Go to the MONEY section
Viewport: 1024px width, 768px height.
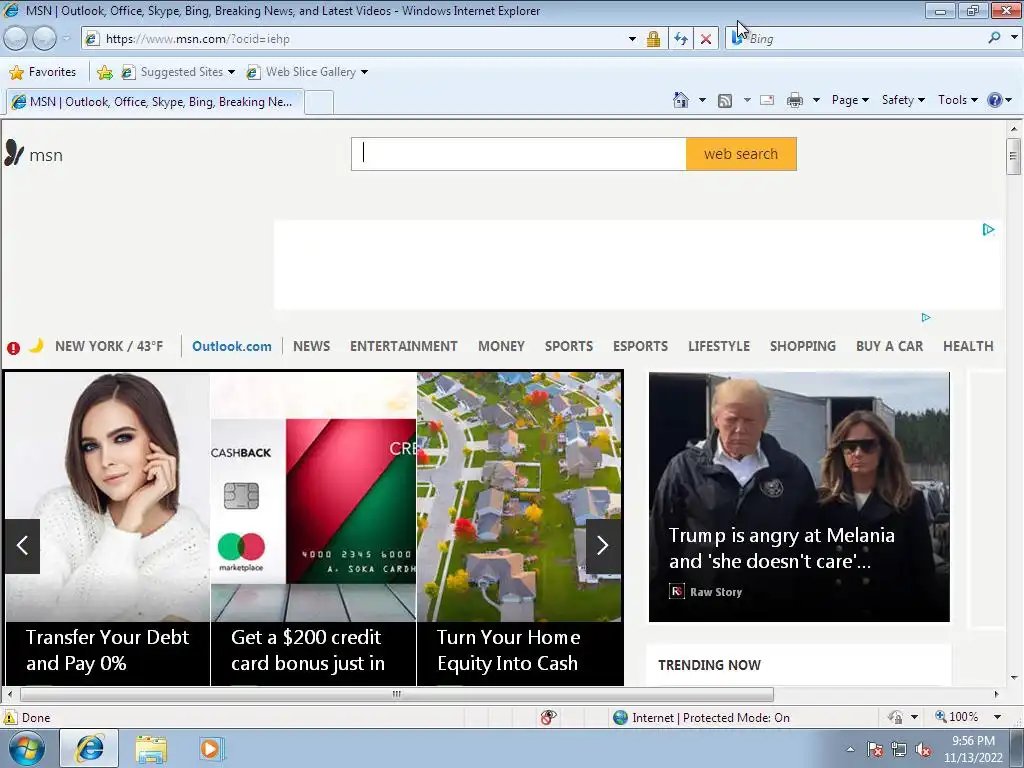[x=502, y=346]
